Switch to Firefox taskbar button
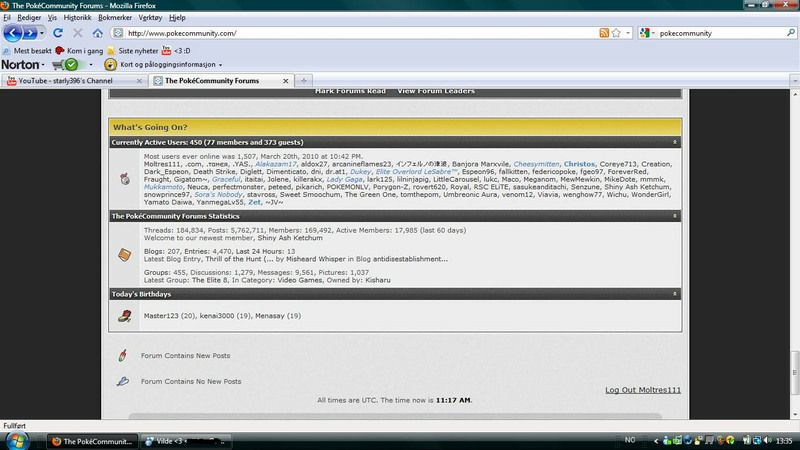The height and width of the screenshot is (450, 800). [92, 441]
